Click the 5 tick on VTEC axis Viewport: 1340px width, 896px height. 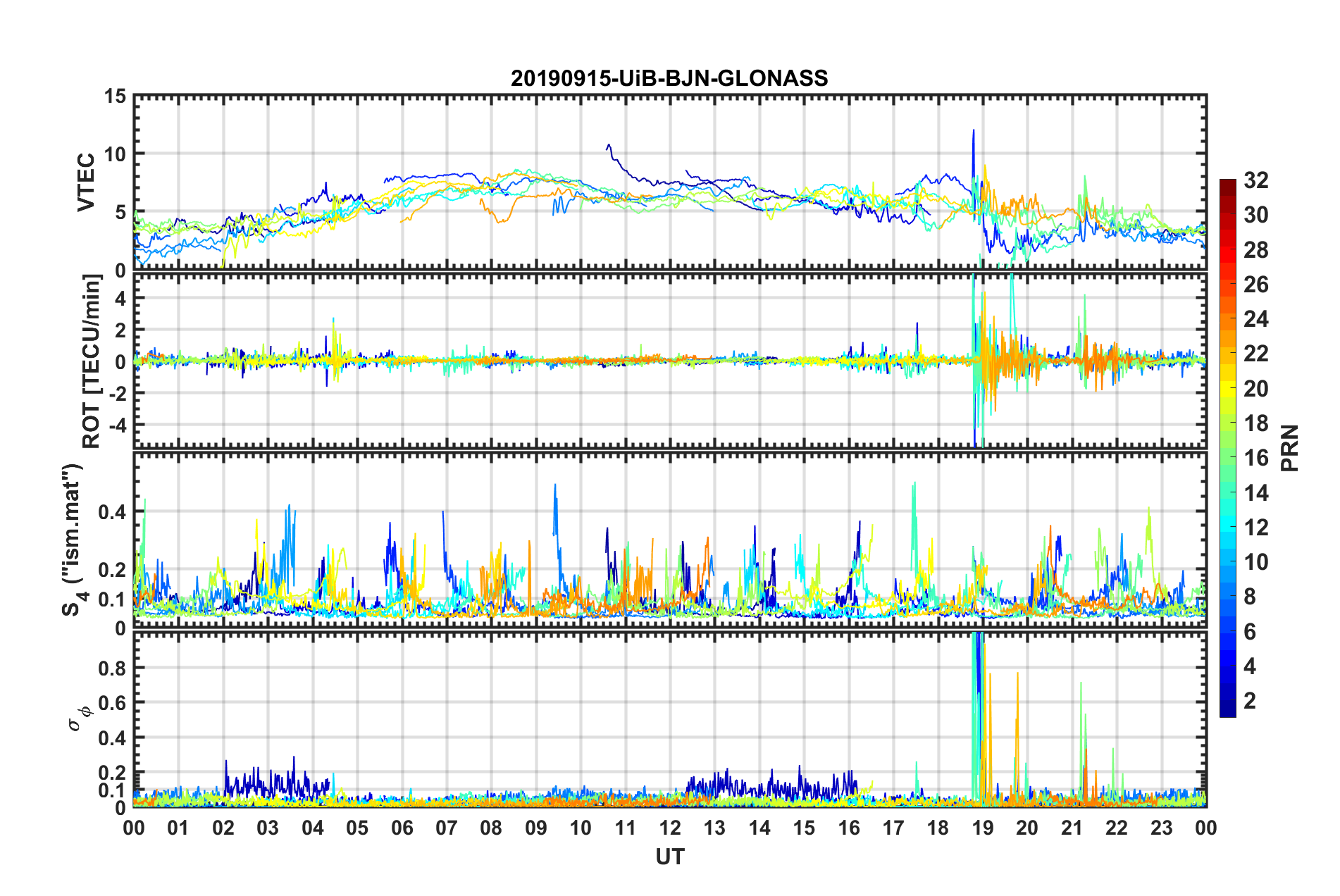121,213
